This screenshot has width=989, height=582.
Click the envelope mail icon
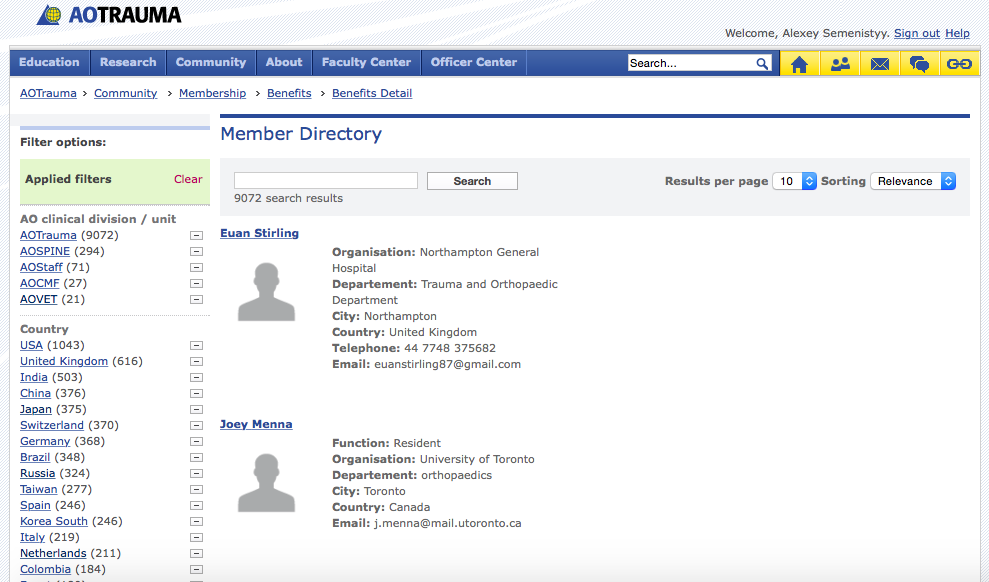click(880, 64)
